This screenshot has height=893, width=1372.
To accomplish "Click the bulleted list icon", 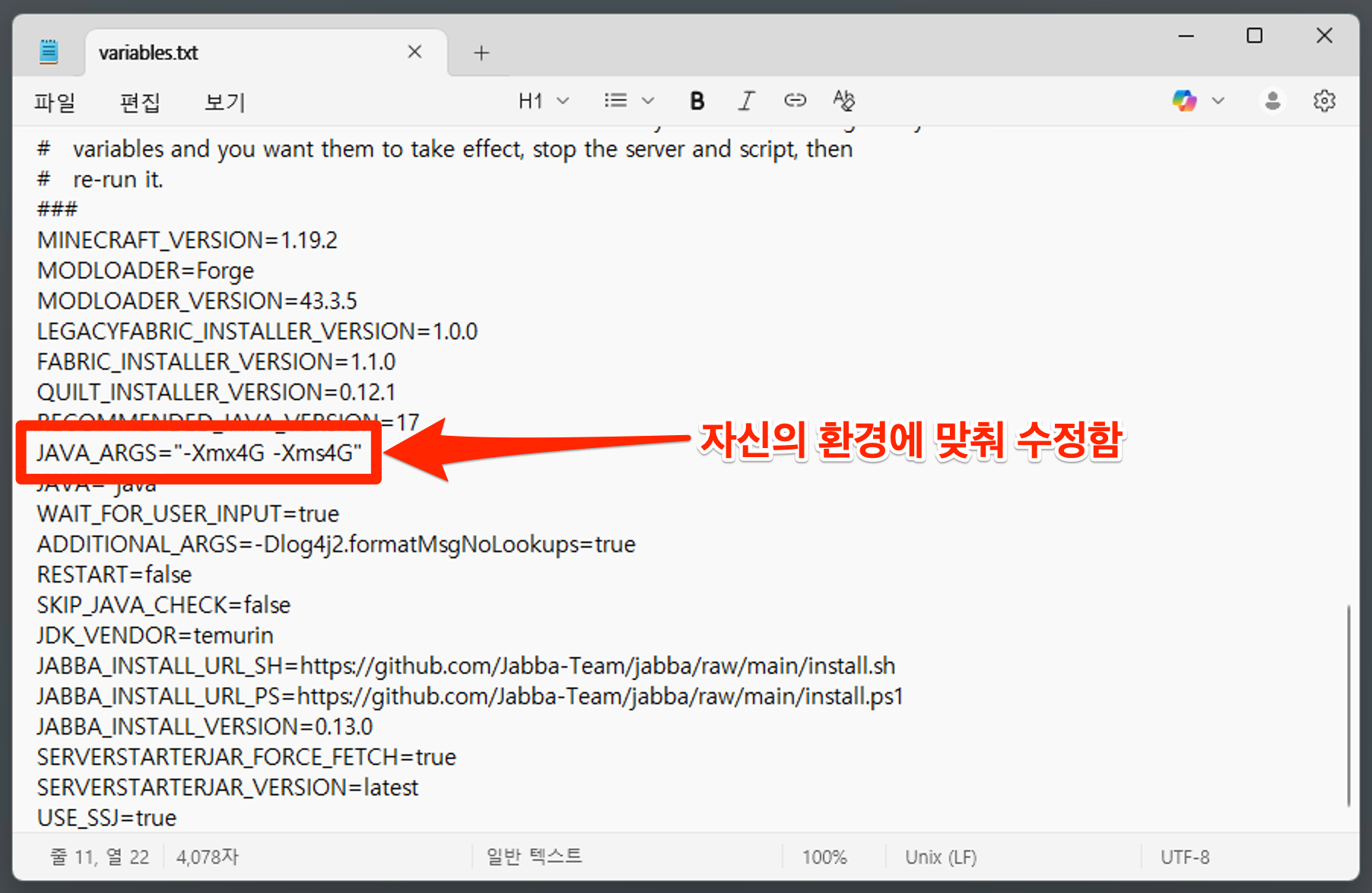I will [616, 100].
